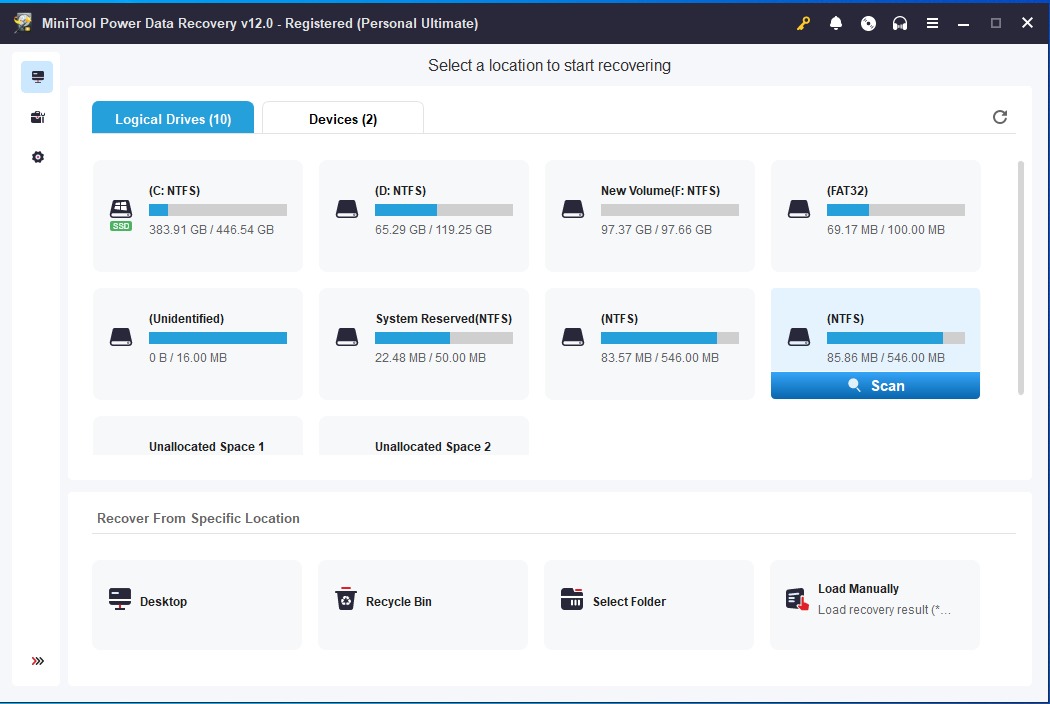The width and height of the screenshot is (1050, 704).
Task: Click C: drive usage bar
Action: pos(218,210)
